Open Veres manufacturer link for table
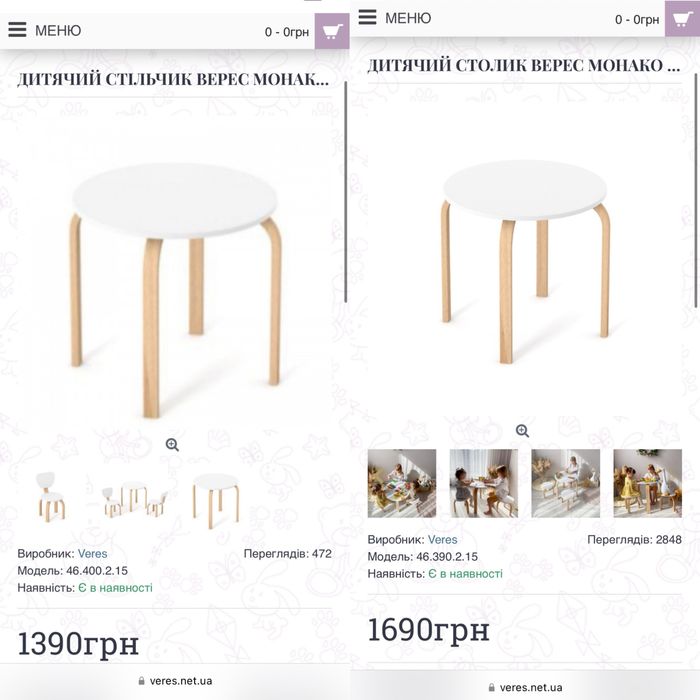This screenshot has height=700, width=700. [443, 540]
